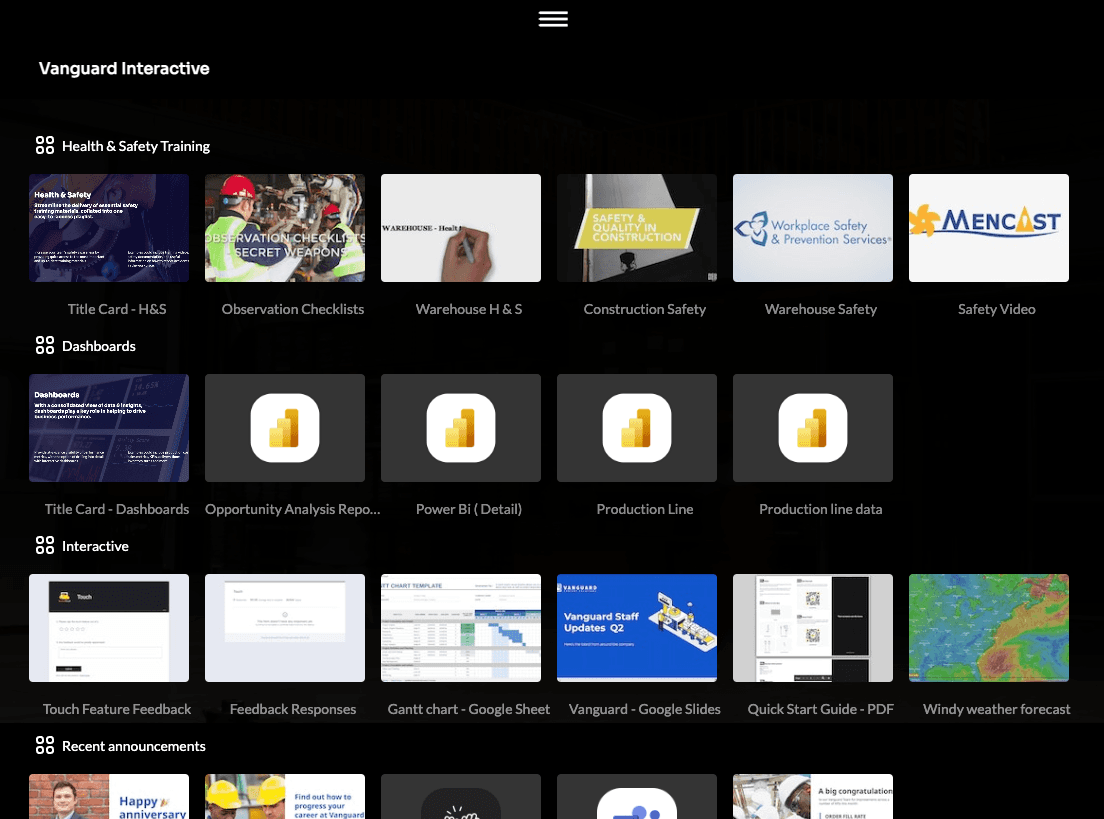Open the big congratulations announcement thumbnail
1104x819 pixels.
pos(813,796)
